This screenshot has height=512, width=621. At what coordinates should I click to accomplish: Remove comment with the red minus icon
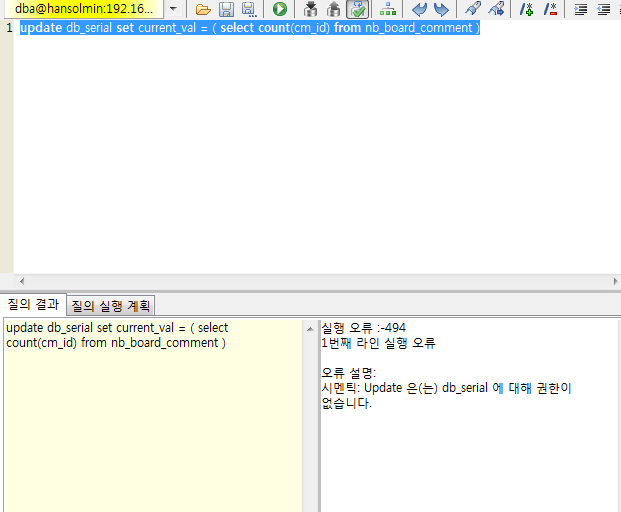[550, 9]
